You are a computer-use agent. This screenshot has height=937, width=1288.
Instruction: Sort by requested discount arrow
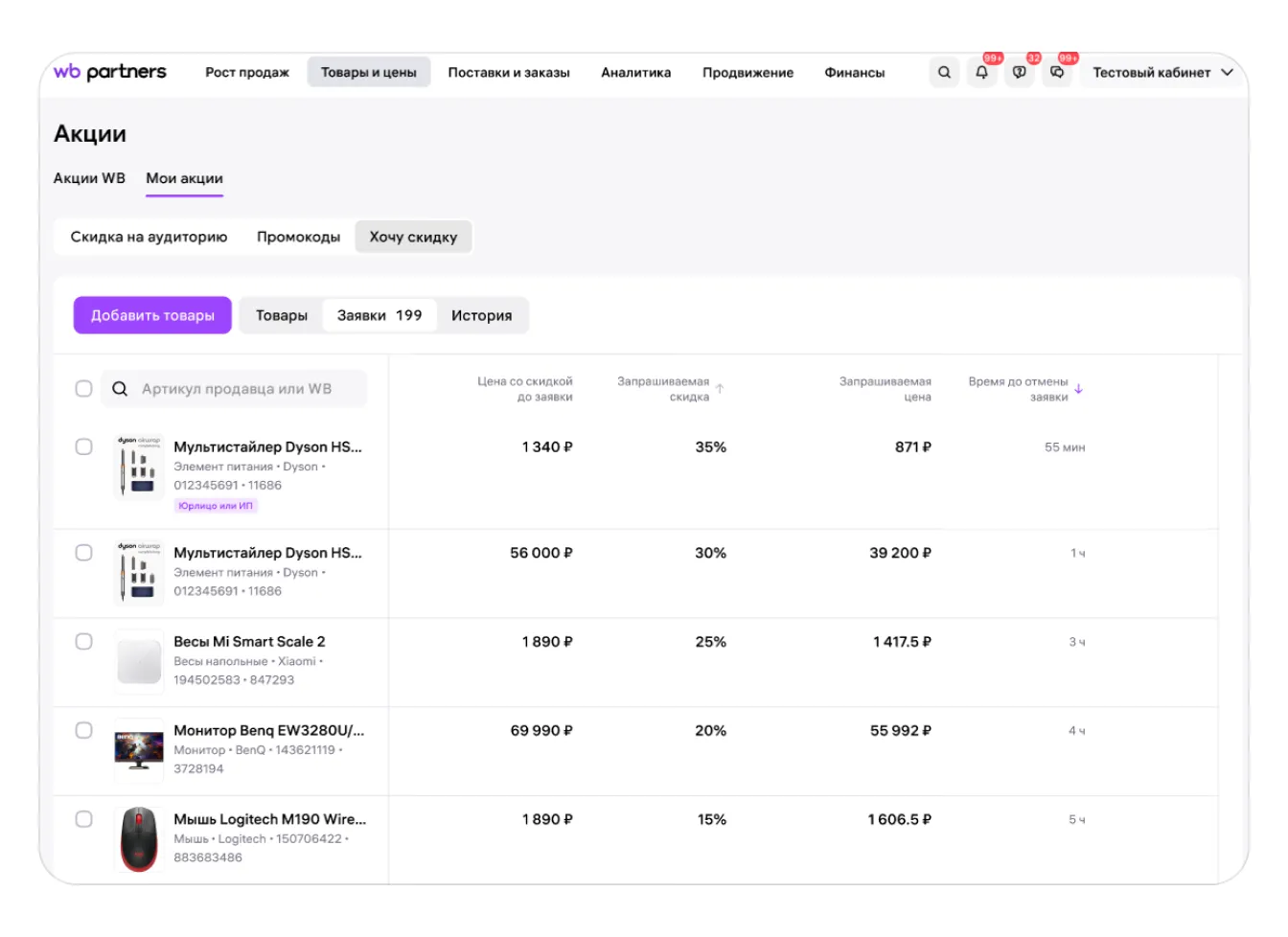point(720,389)
